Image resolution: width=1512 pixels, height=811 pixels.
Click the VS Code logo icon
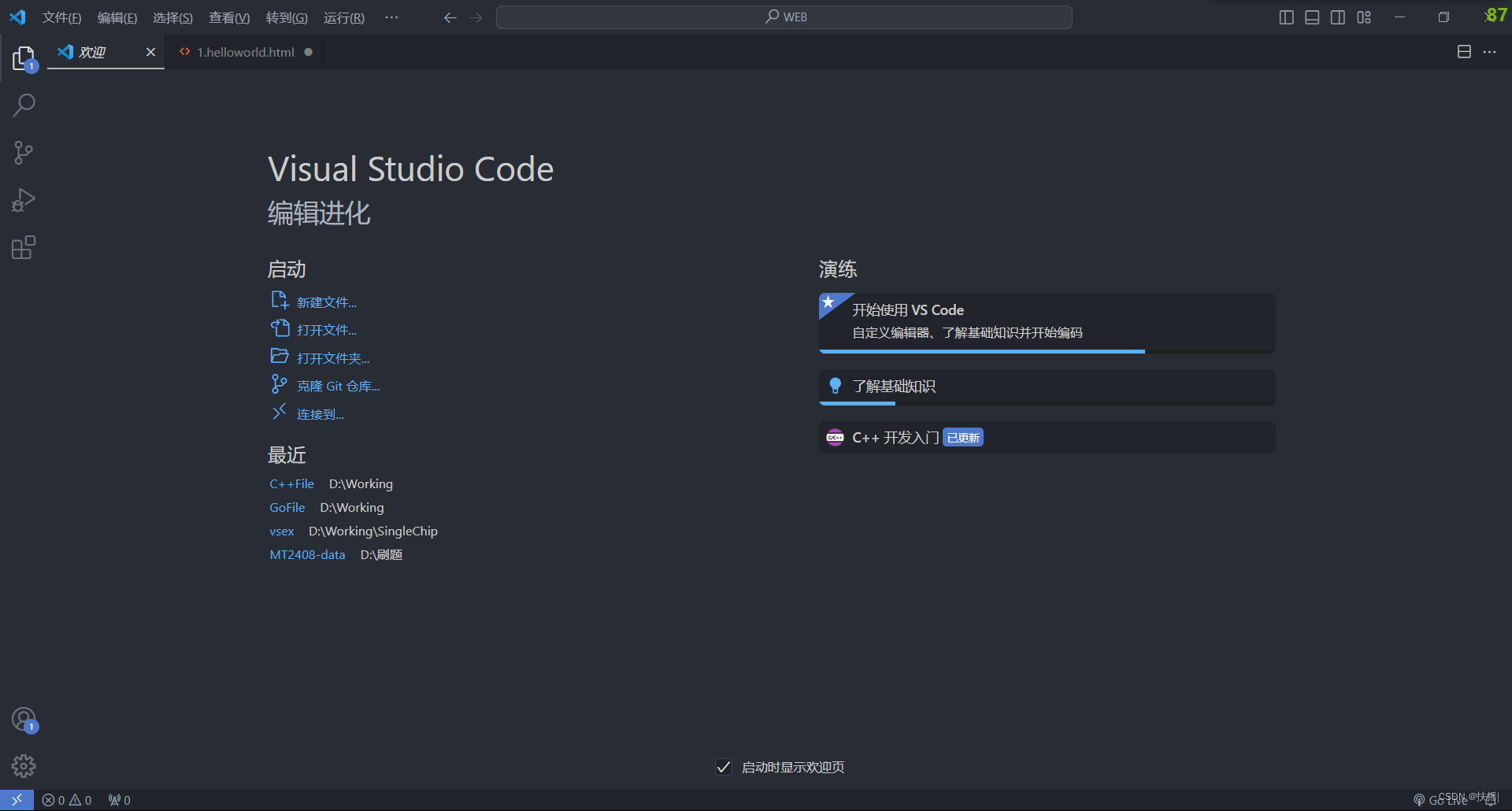point(17,17)
